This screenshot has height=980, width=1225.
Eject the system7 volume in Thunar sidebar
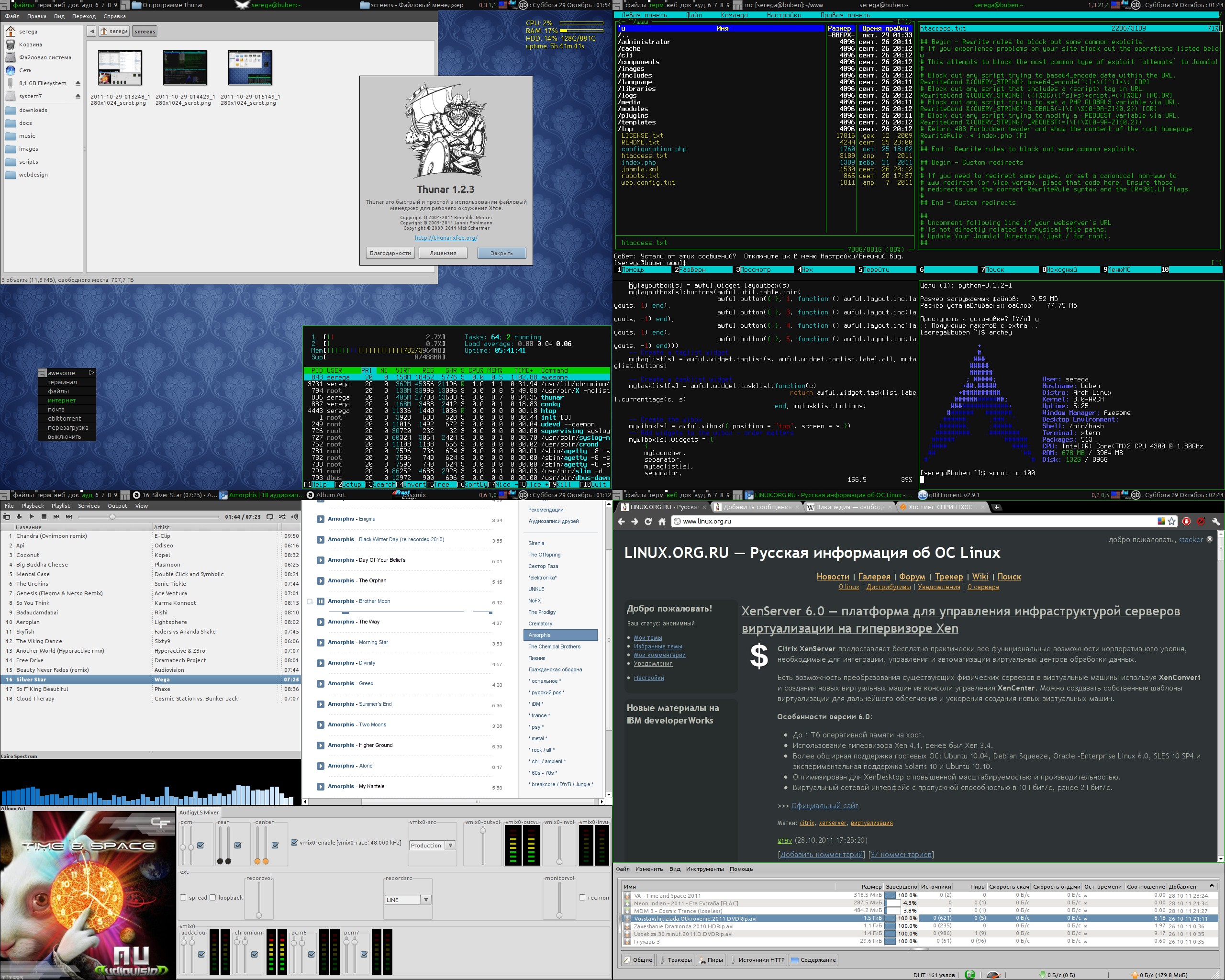[78, 97]
